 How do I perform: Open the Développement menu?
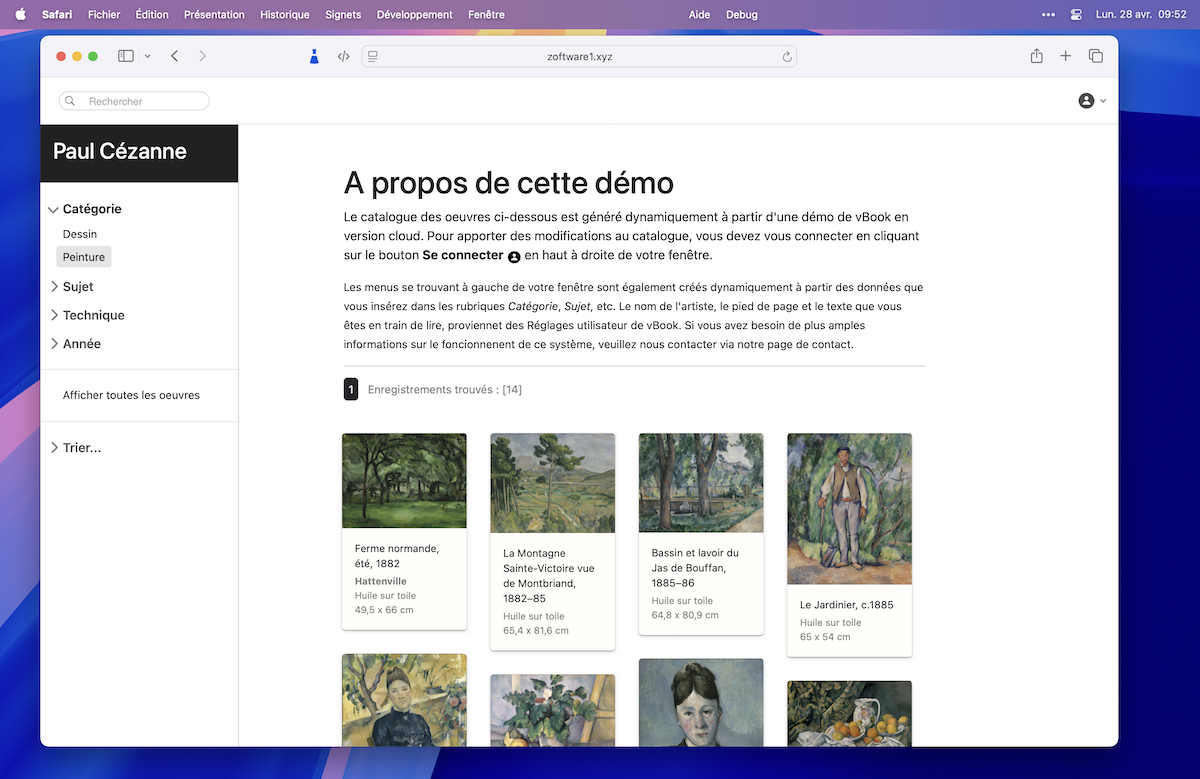click(415, 14)
